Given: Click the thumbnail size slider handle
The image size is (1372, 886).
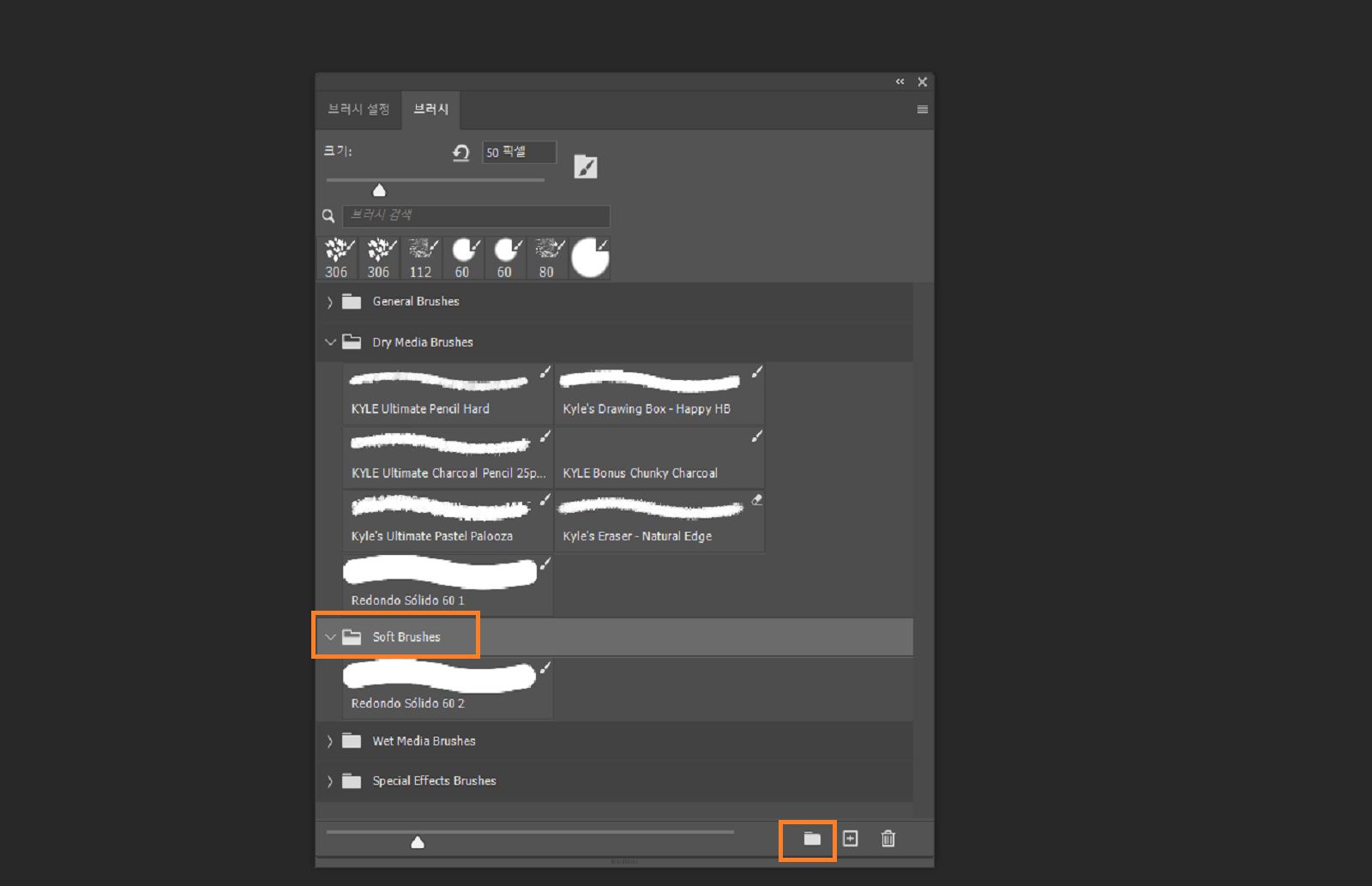Looking at the screenshot, I should [418, 842].
